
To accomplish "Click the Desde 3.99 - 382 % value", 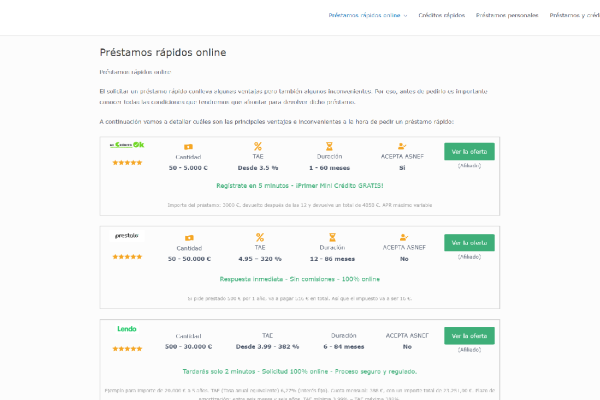I will 267,346.
